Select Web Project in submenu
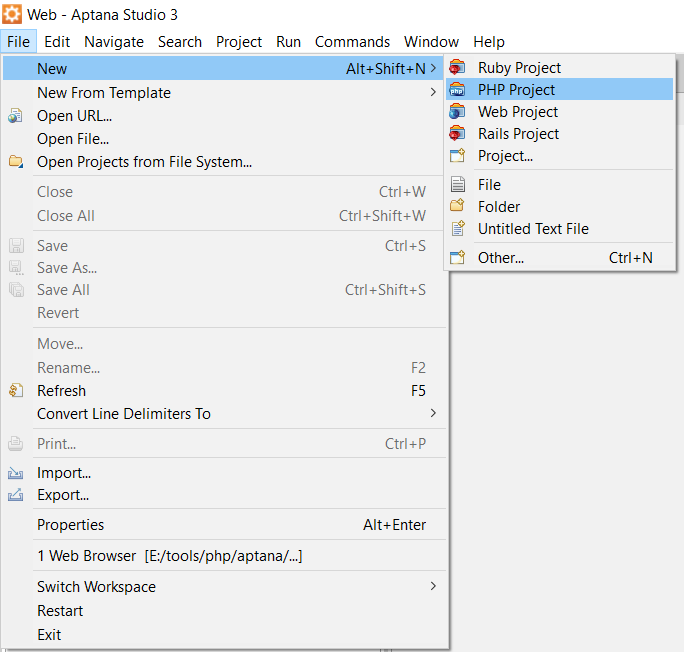The width and height of the screenshot is (684, 652). pyautogui.click(x=560, y=112)
